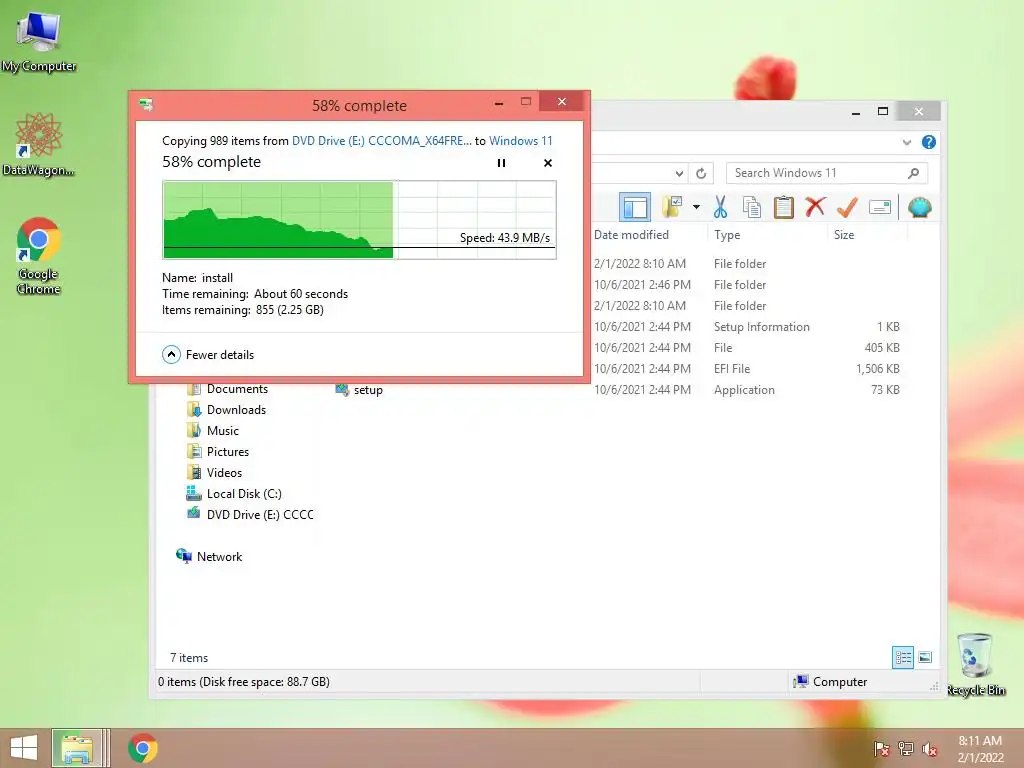Click the Paste clipboard toolbar icon
This screenshot has height=768, width=1024.
(784, 207)
